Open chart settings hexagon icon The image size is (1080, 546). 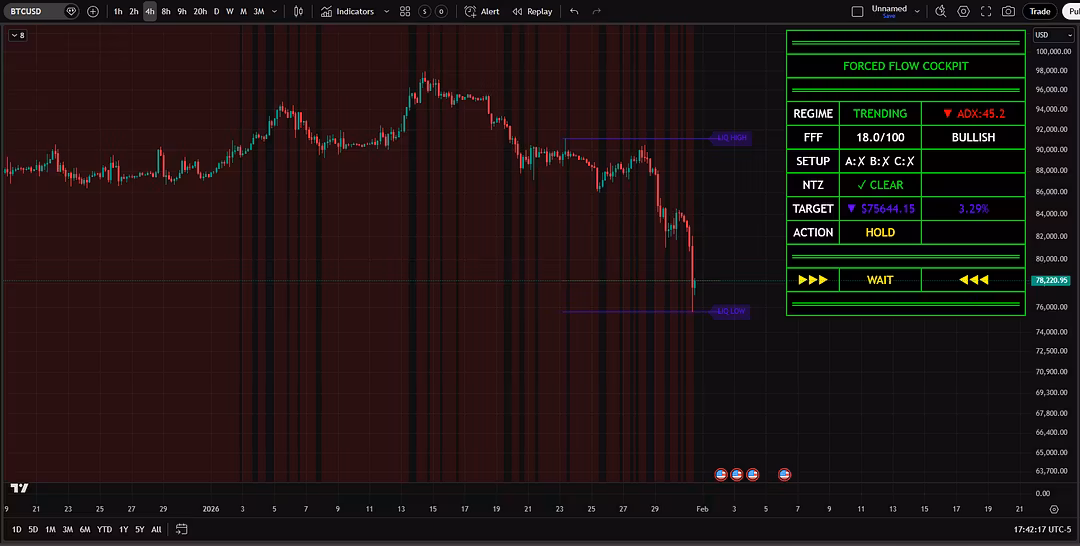coord(963,12)
